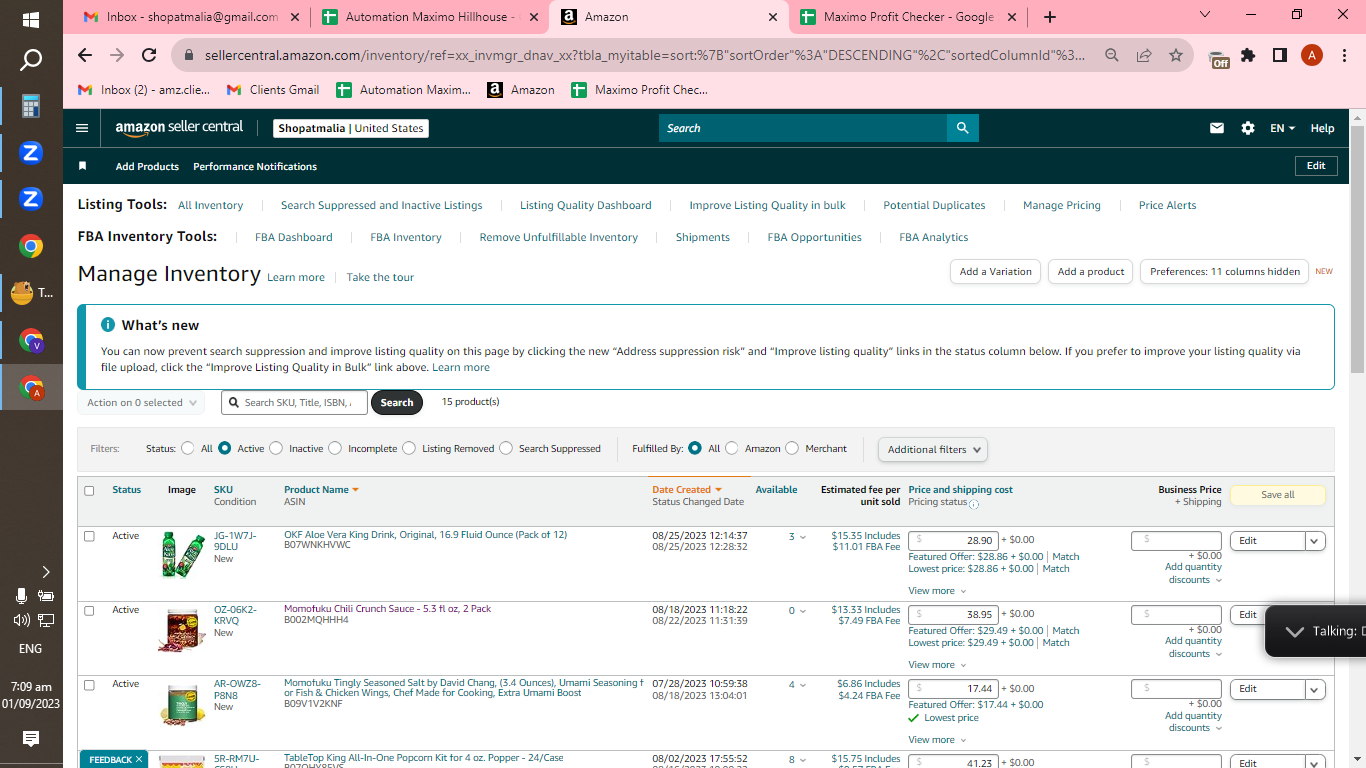Screen dimensions: 1366x768
Task: Sort by the Date Created column header
Action: point(686,490)
